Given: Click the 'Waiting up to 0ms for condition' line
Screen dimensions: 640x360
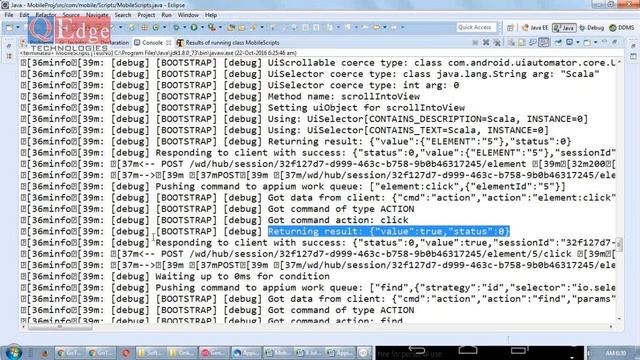Looking at the screenshot, I should coord(242,276).
